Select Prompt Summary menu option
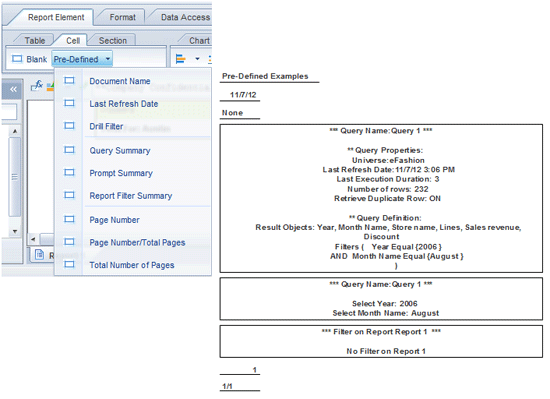 coord(121,173)
